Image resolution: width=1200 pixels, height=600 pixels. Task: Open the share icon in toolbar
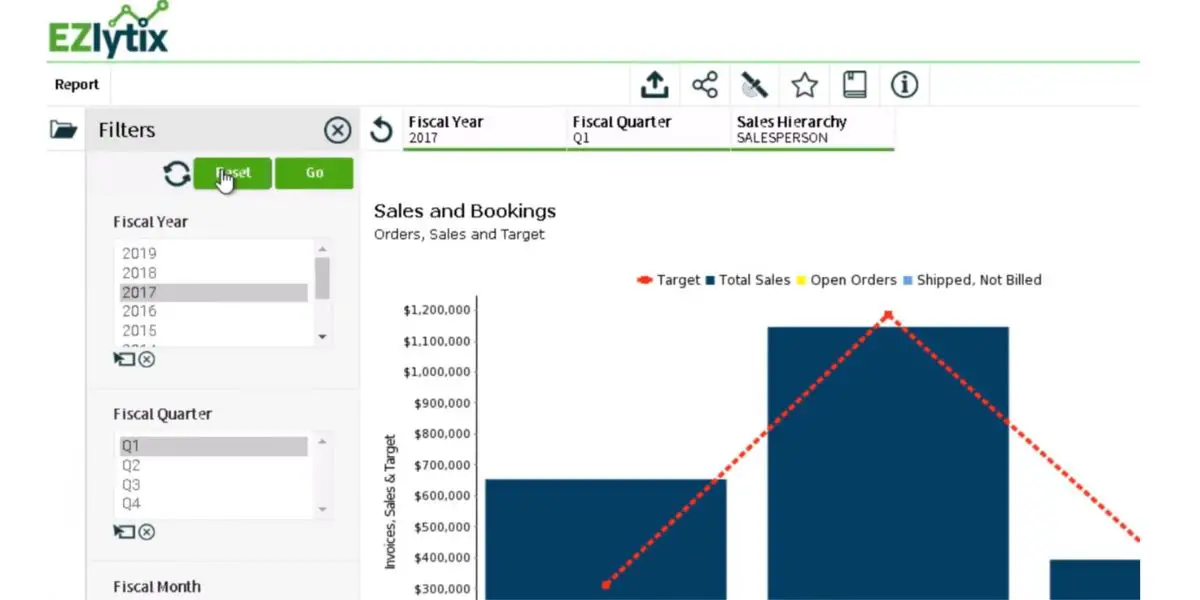tap(705, 85)
